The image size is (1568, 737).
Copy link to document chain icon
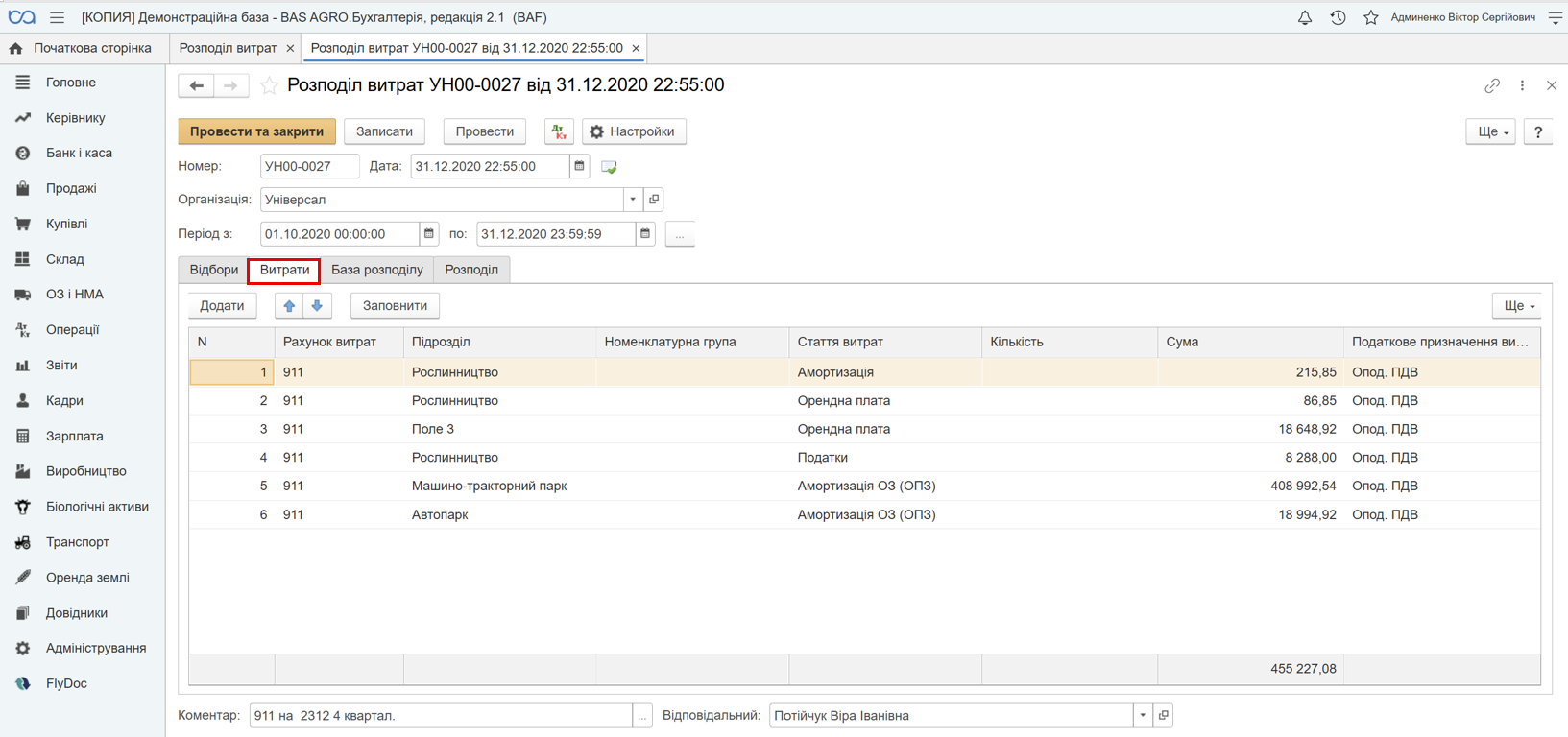pos(1491,85)
